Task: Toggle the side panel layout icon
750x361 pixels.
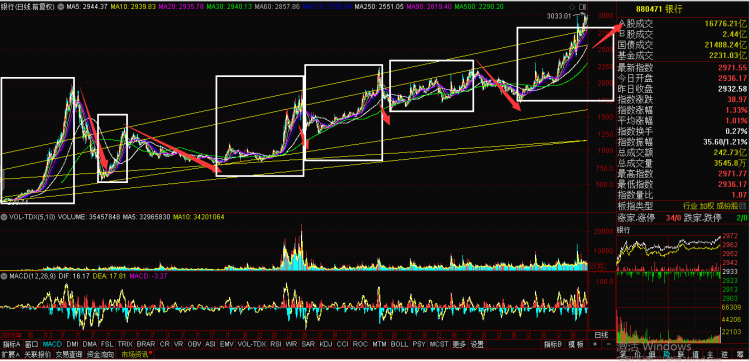Action: [x=582, y=7]
